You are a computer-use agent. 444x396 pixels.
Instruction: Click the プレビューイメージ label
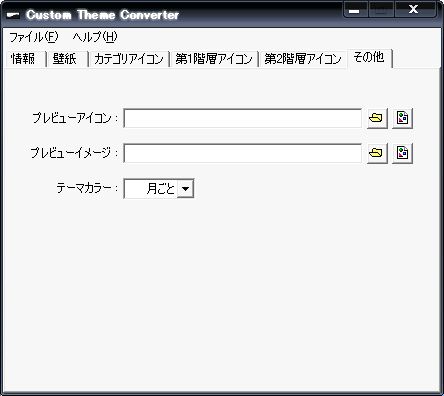74,153
